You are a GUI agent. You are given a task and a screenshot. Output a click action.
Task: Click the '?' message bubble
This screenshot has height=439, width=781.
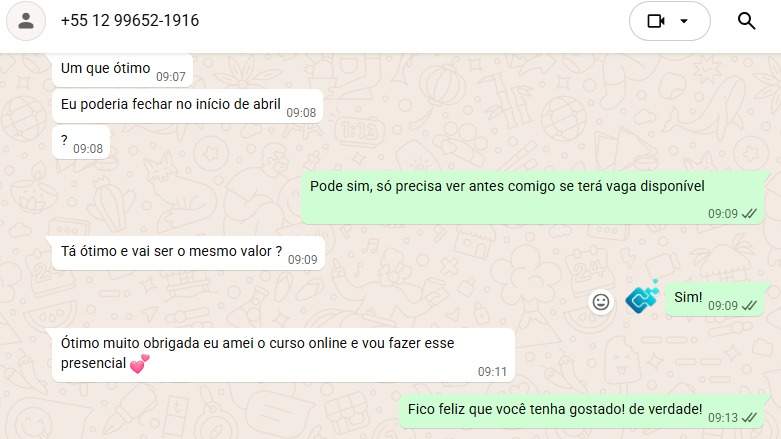point(81,143)
